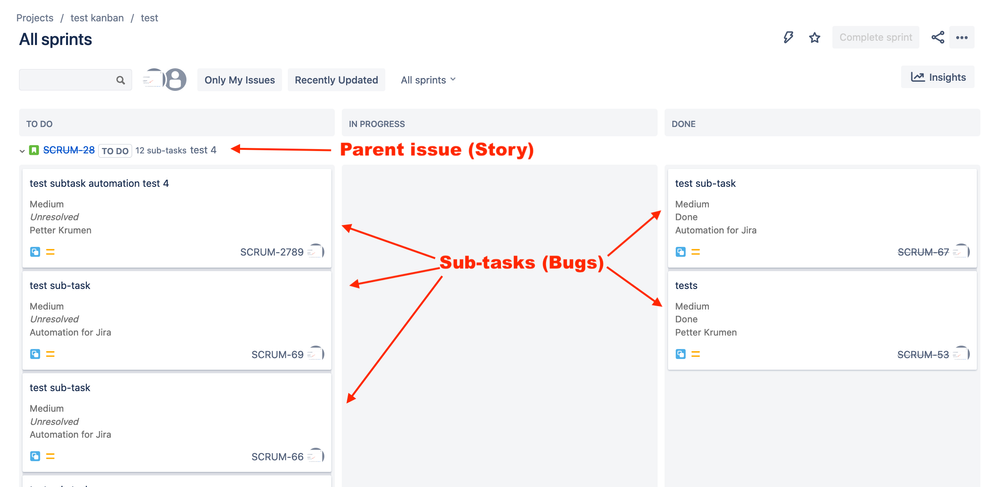The height and width of the screenshot is (487, 999).
Task: Click the '12 sub-tasks' label
Action: pyautogui.click(x=161, y=151)
